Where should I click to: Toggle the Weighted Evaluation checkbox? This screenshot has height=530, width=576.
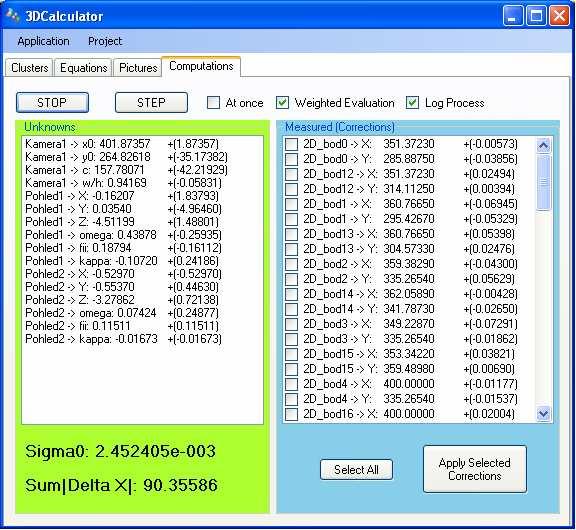[x=282, y=103]
